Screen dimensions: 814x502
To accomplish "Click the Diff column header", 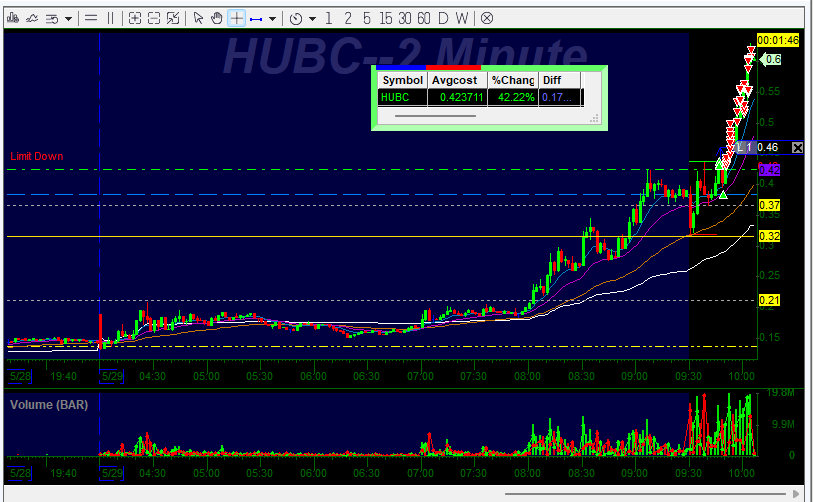I will (x=559, y=80).
